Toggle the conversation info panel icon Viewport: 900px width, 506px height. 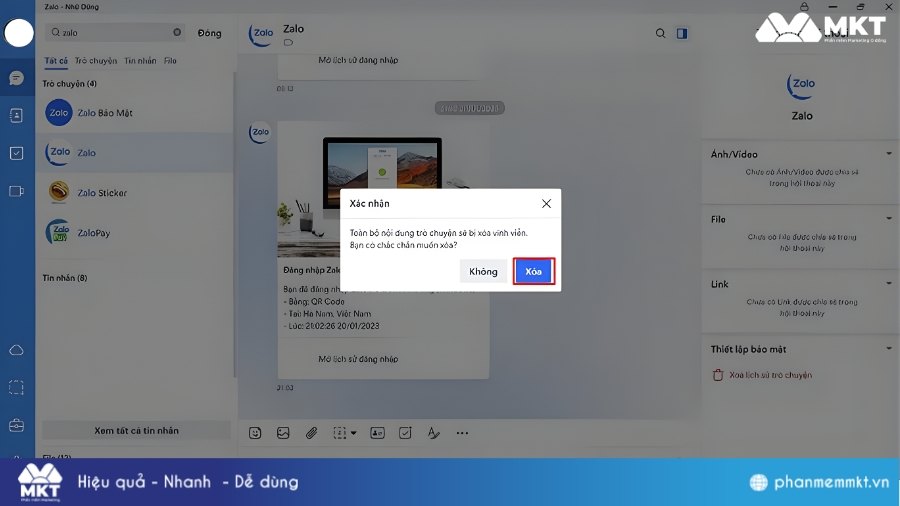click(x=682, y=33)
